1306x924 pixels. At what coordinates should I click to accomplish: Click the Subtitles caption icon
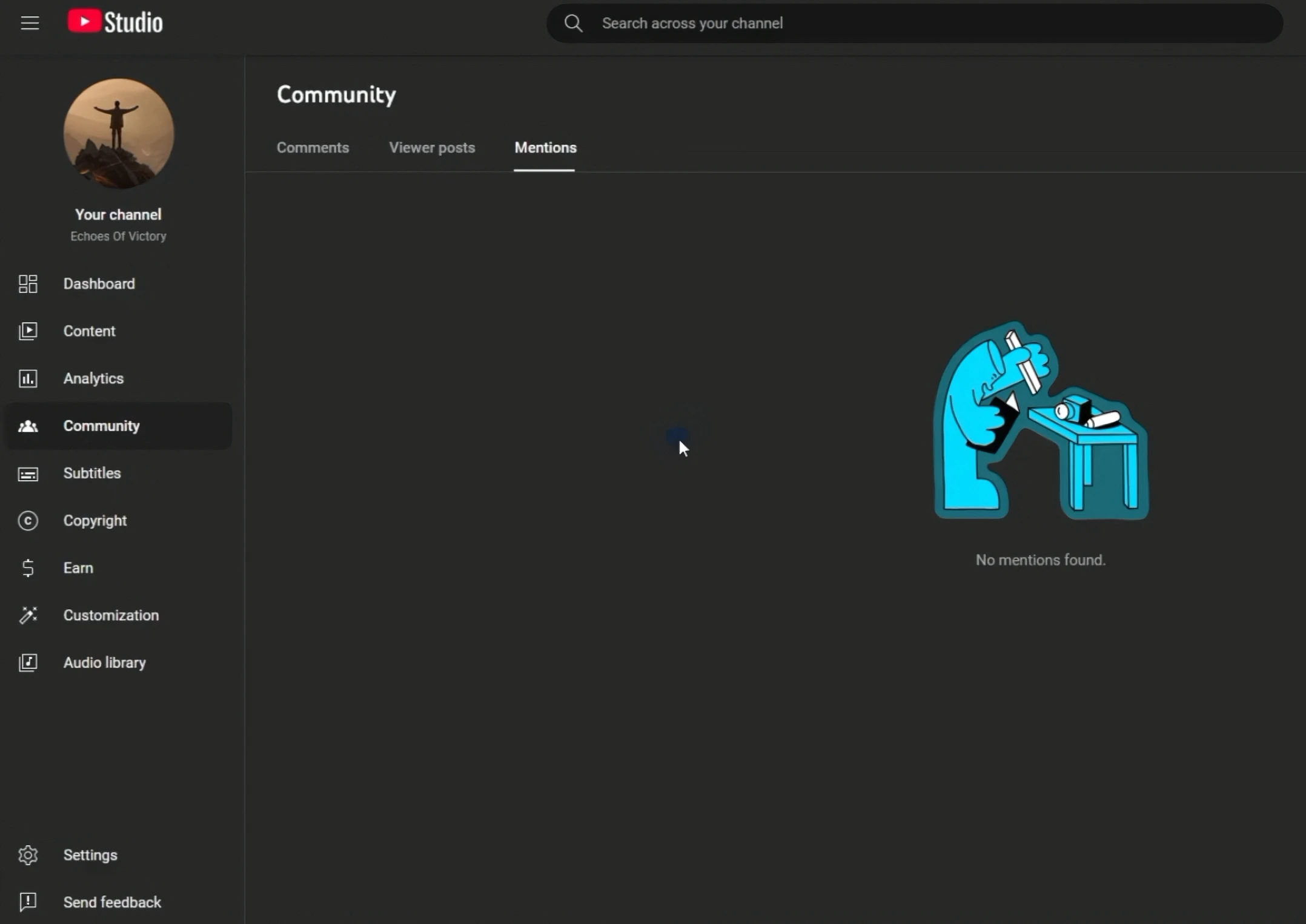[x=28, y=474]
